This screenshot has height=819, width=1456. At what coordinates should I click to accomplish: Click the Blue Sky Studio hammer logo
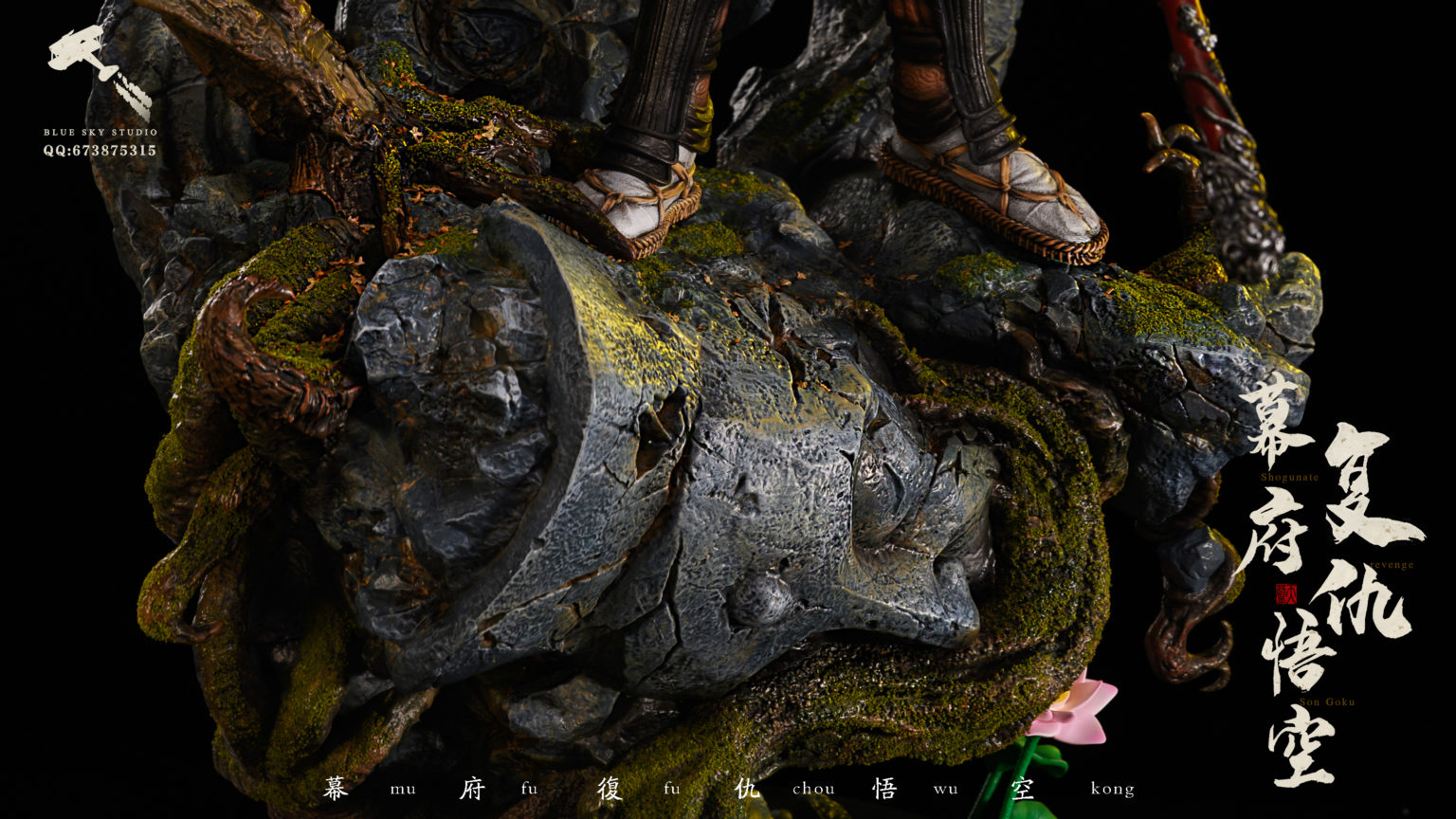[99, 70]
